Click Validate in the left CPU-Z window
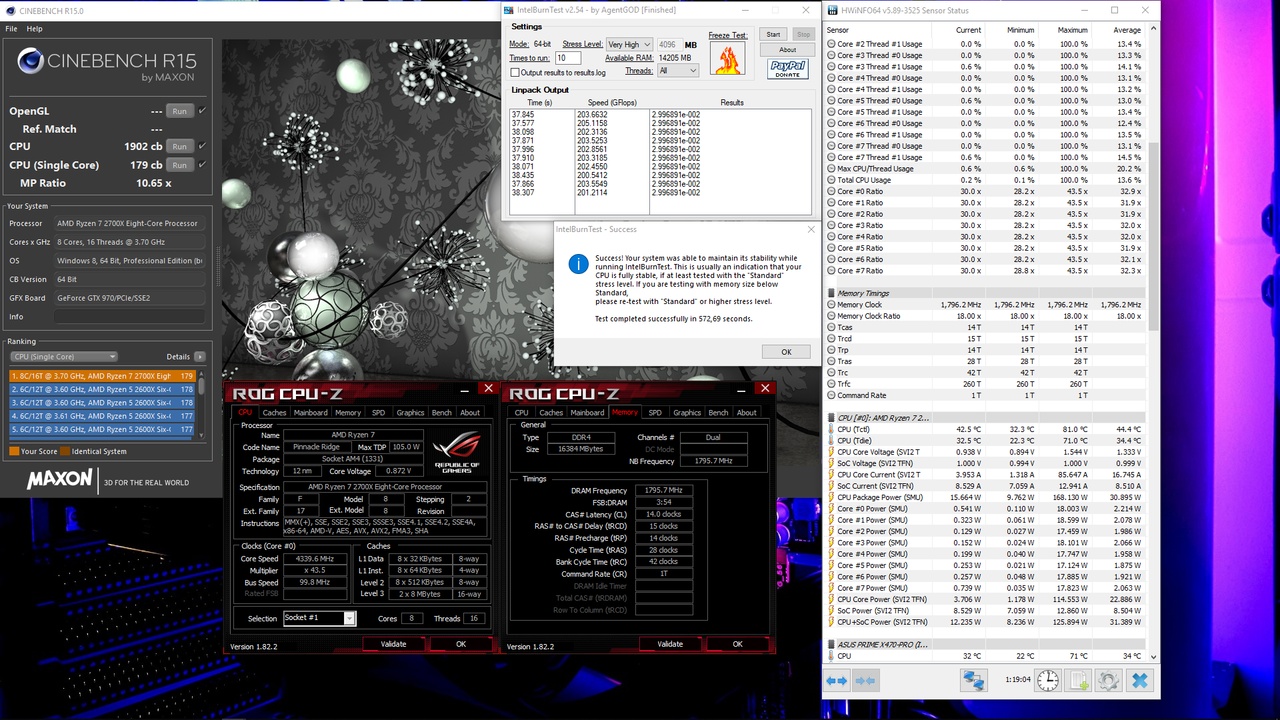The height and width of the screenshot is (720, 1280). click(x=394, y=644)
